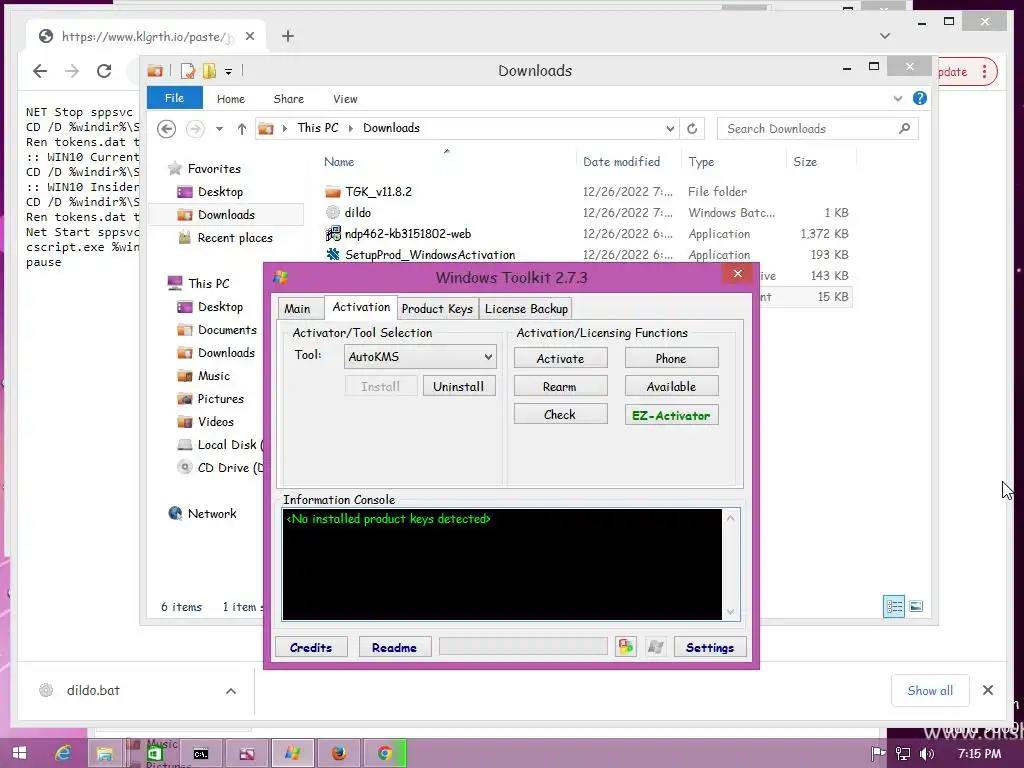
Task: Click the Windows Toolkit title bar logo icon
Action: 281,277
